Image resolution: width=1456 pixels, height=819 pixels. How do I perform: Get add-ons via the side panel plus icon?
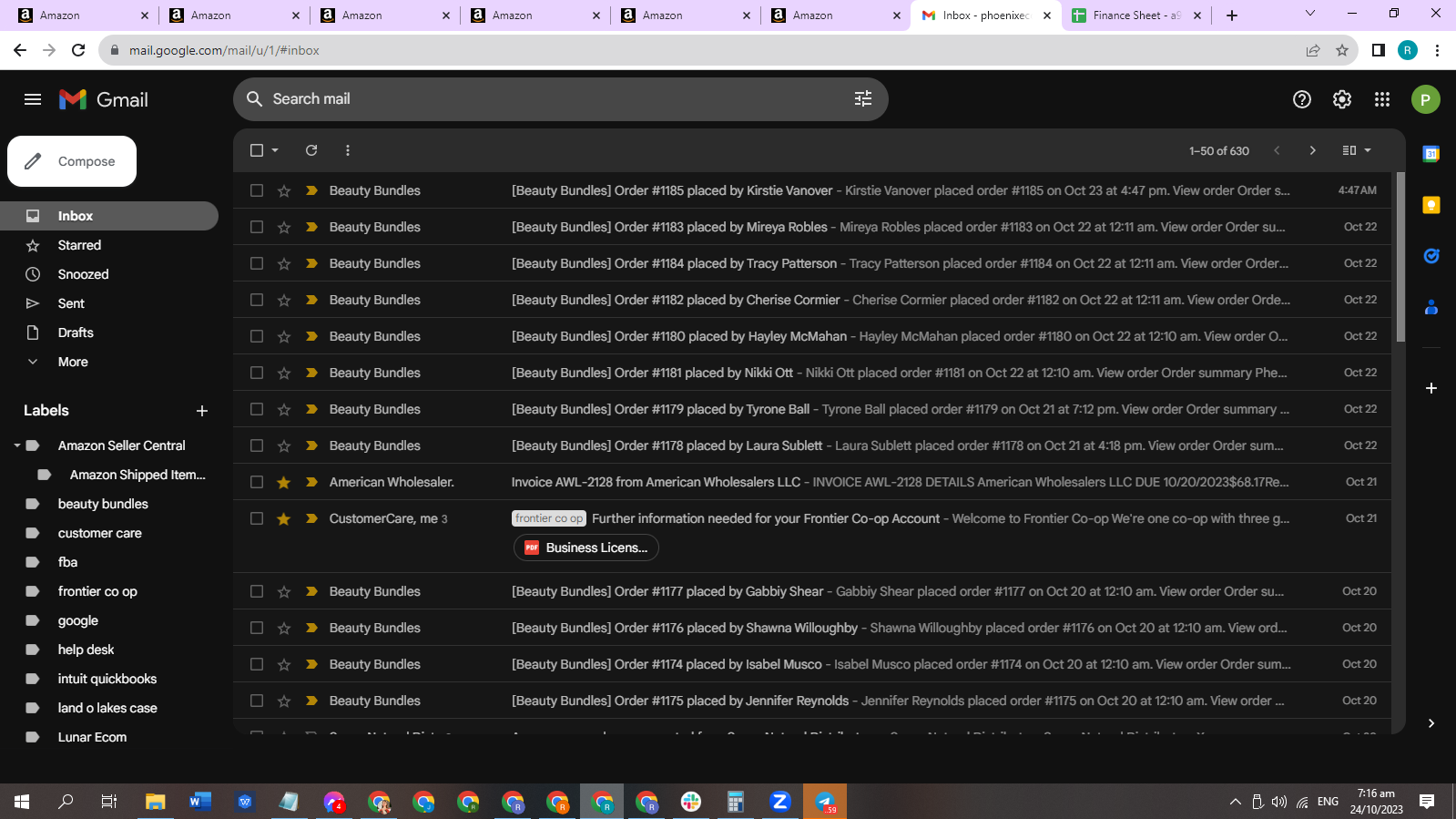(1431, 388)
